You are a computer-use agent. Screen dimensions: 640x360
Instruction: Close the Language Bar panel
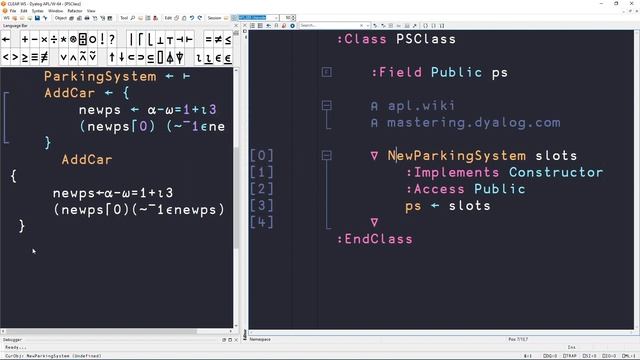pyautogui.click(x=236, y=26)
